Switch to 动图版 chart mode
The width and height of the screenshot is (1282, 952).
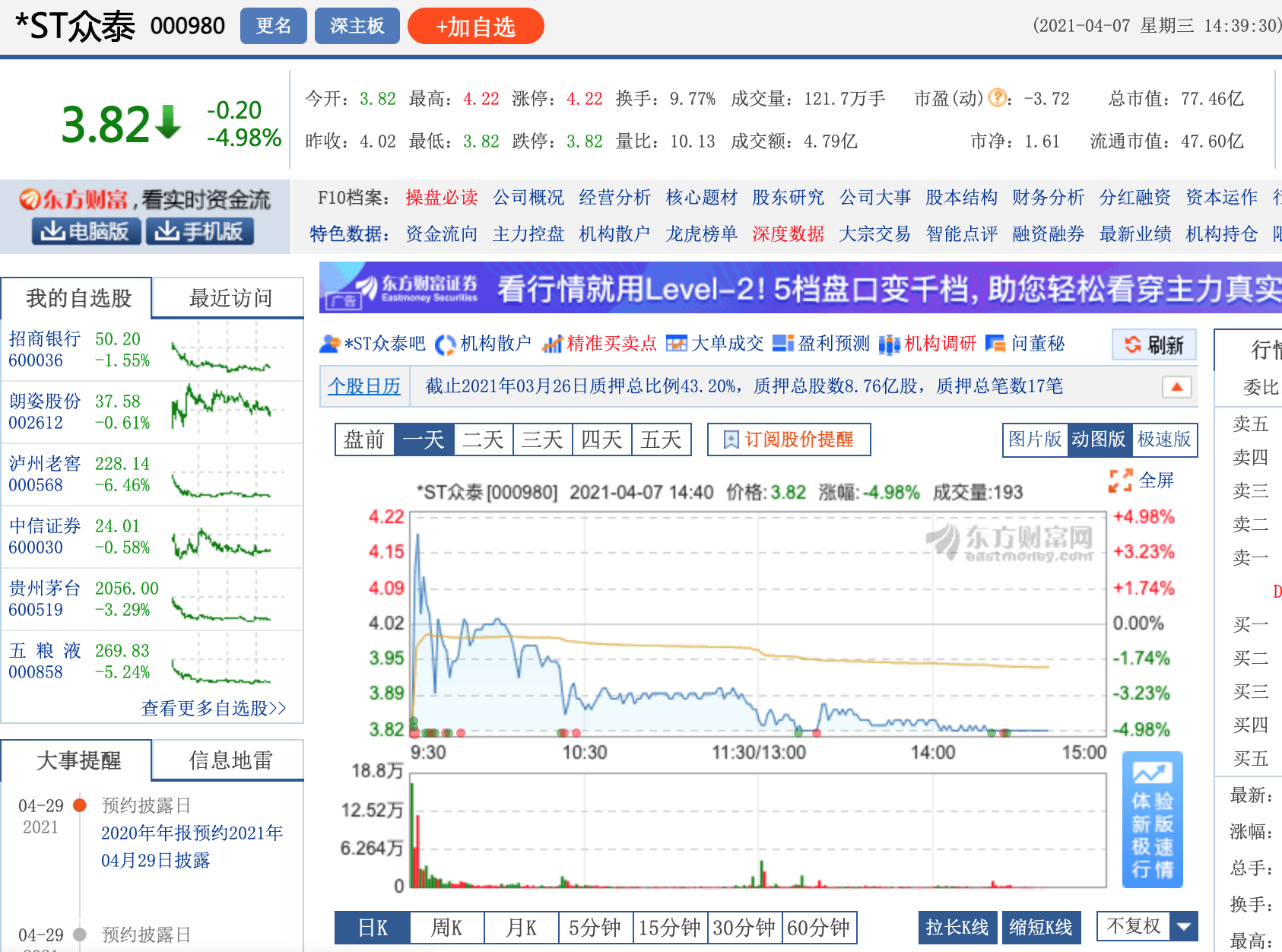point(1100,440)
